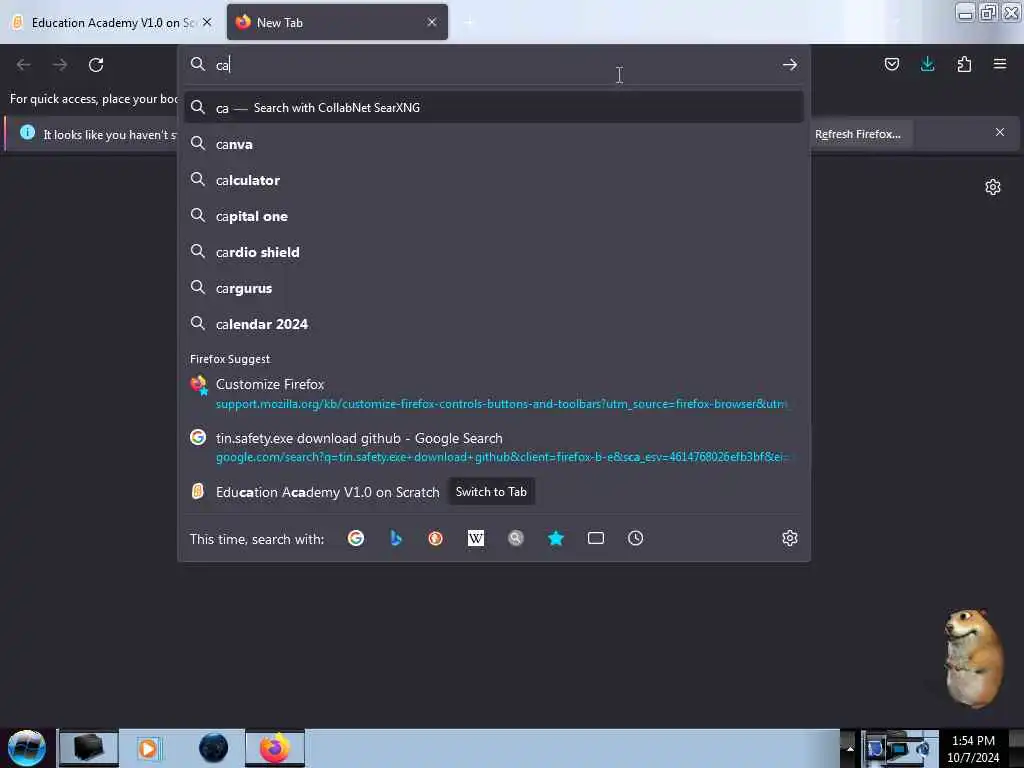Click the Switch to Tab button
The width and height of the screenshot is (1024, 768).
tap(491, 492)
